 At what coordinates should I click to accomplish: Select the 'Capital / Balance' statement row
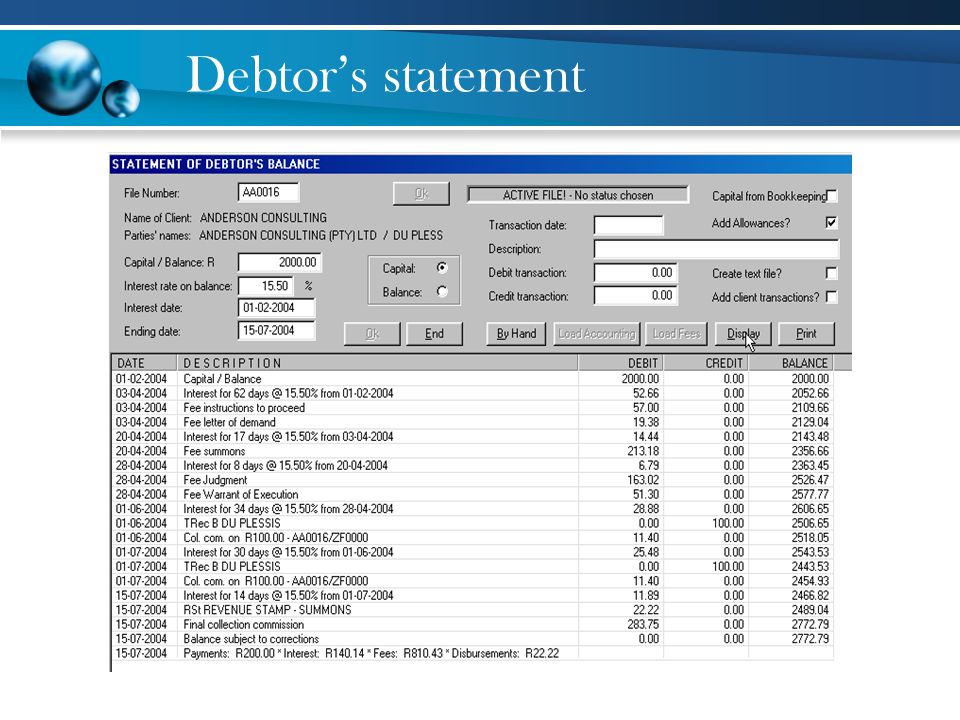tap(473, 379)
